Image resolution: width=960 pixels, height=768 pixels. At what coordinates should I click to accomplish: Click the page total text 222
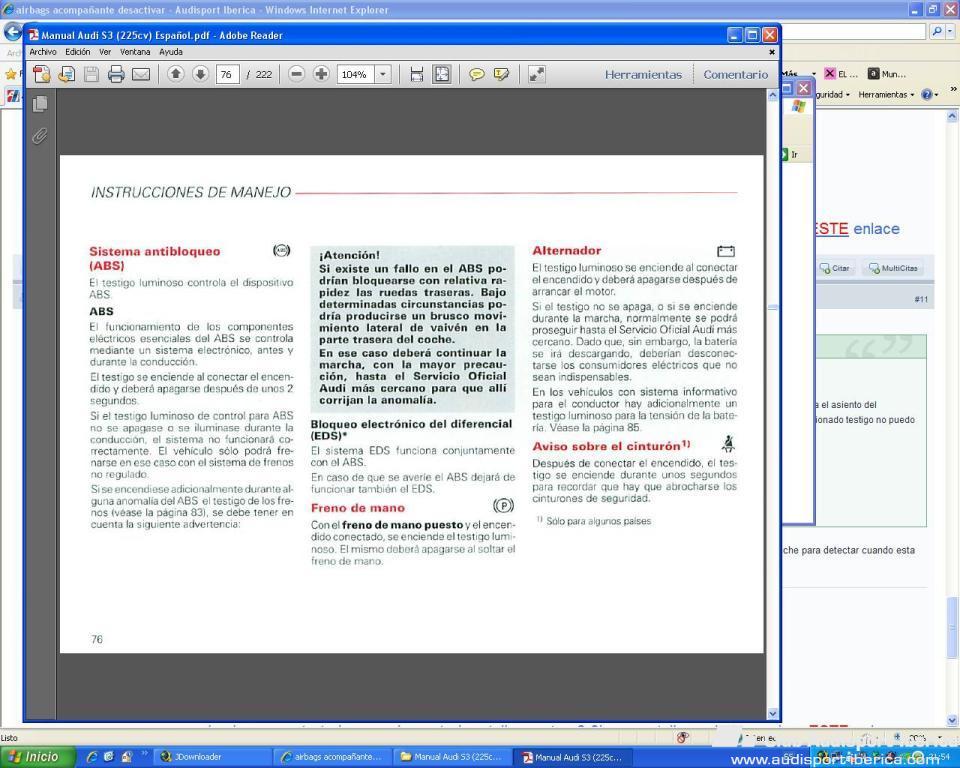pos(264,75)
